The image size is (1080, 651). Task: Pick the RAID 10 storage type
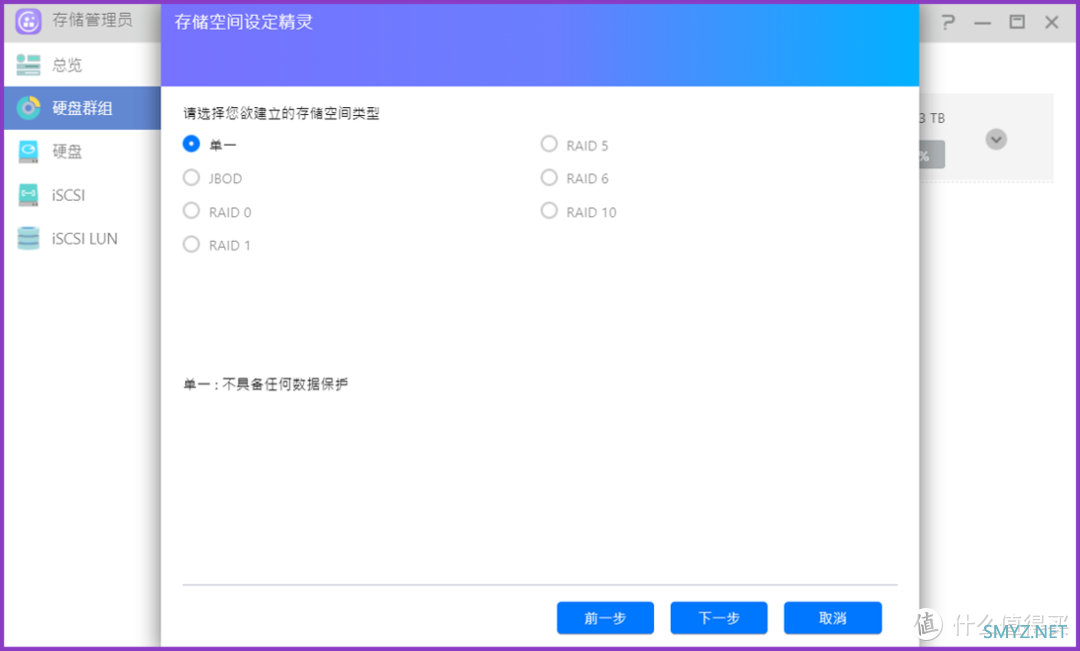coord(549,211)
